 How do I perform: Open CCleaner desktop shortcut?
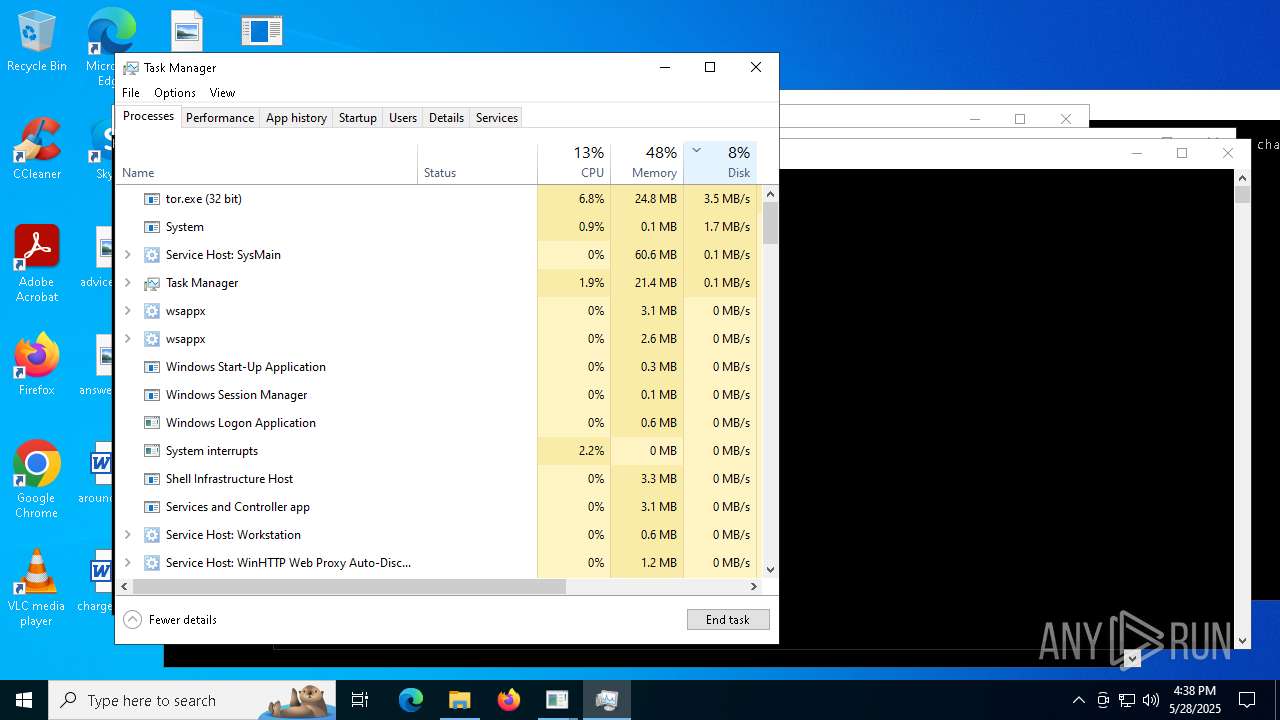[x=37, y=149]
